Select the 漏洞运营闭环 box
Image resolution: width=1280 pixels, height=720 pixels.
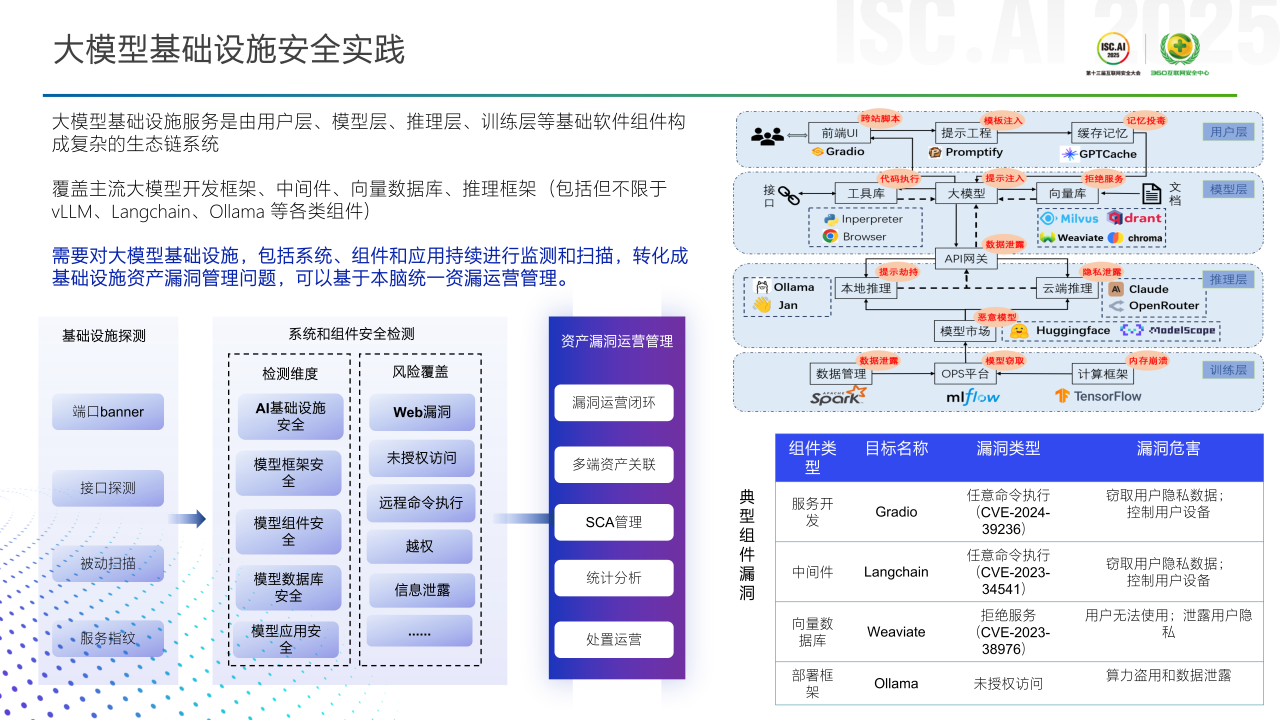[x=614, y=403]
